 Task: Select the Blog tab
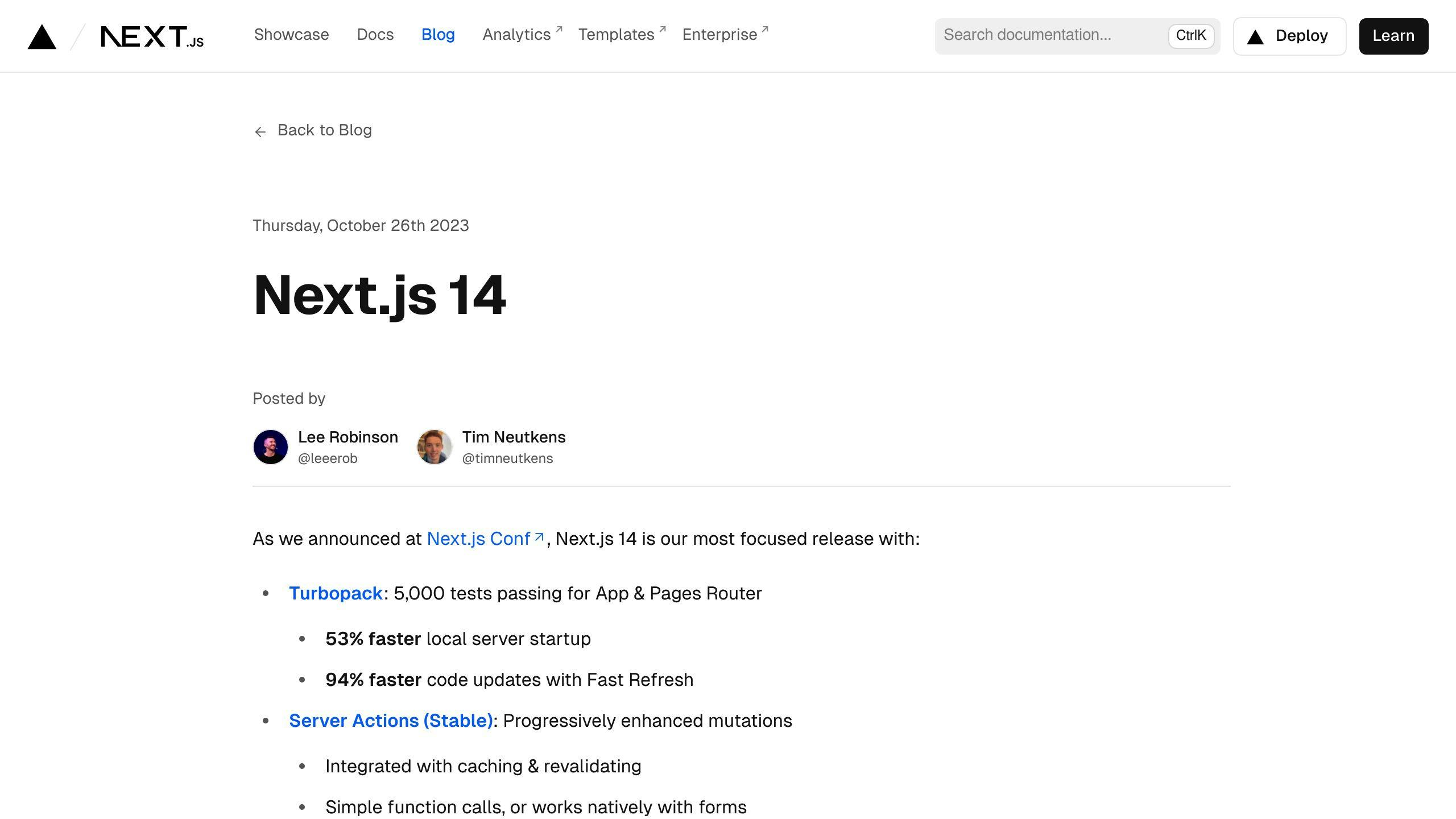point(438,34)
